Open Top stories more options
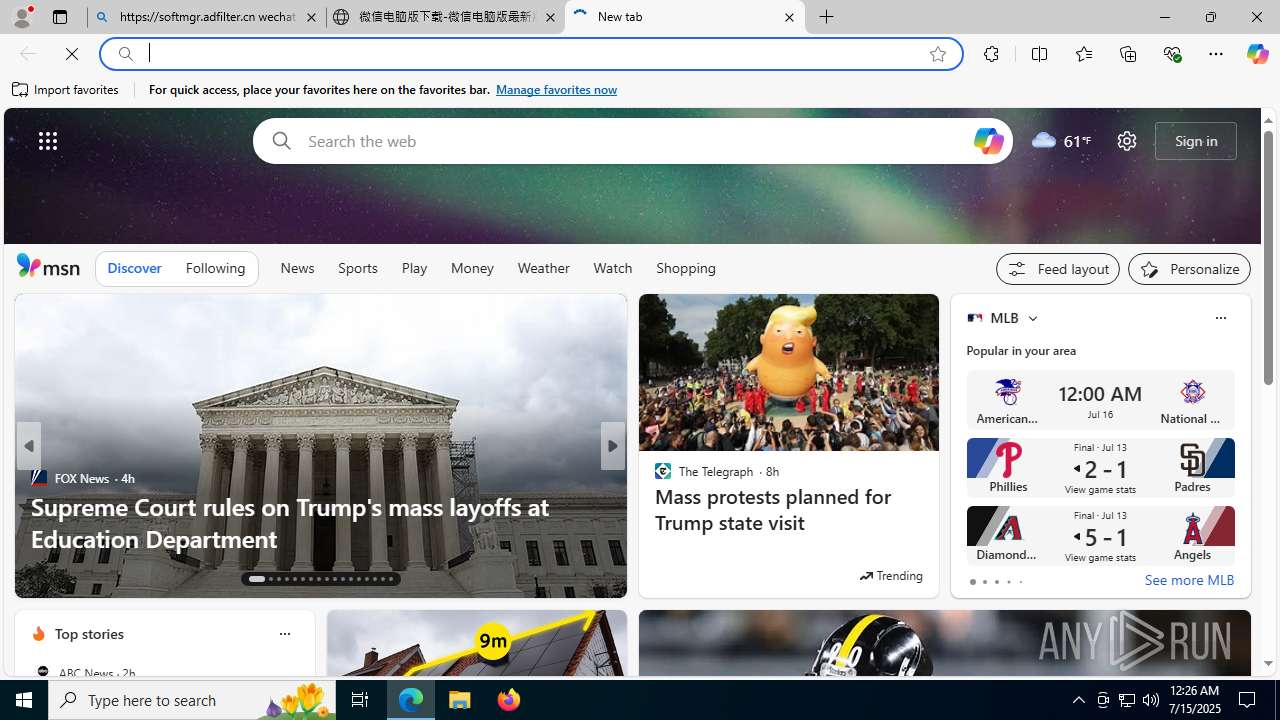This screenshot has height=720, width=1280. [284, 634]
